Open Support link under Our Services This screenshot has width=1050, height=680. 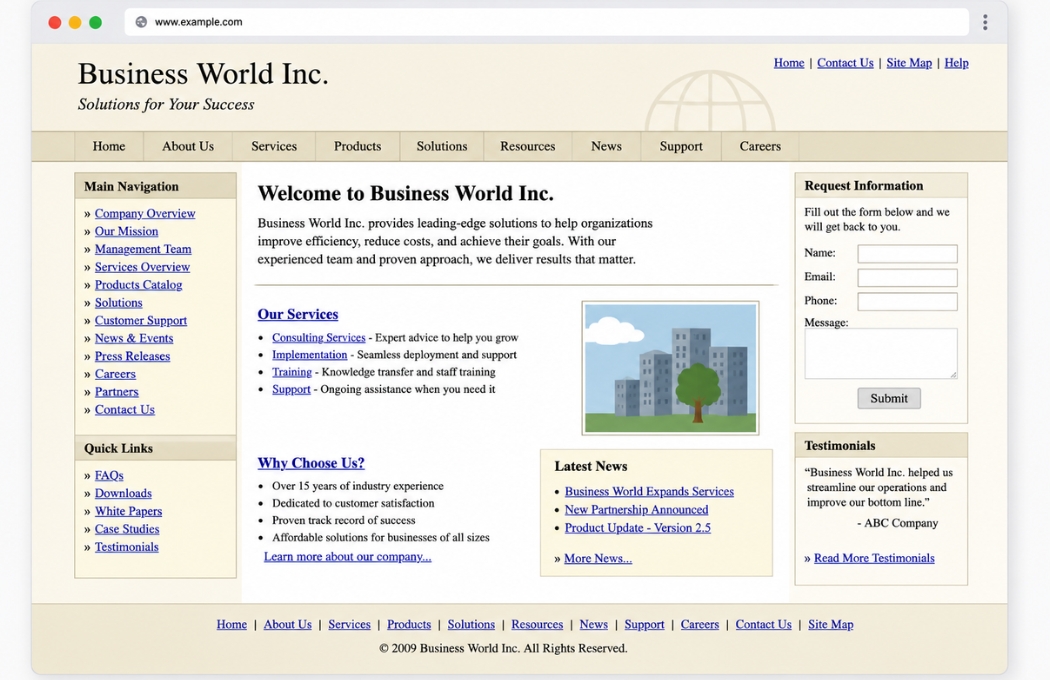(291, 389)
